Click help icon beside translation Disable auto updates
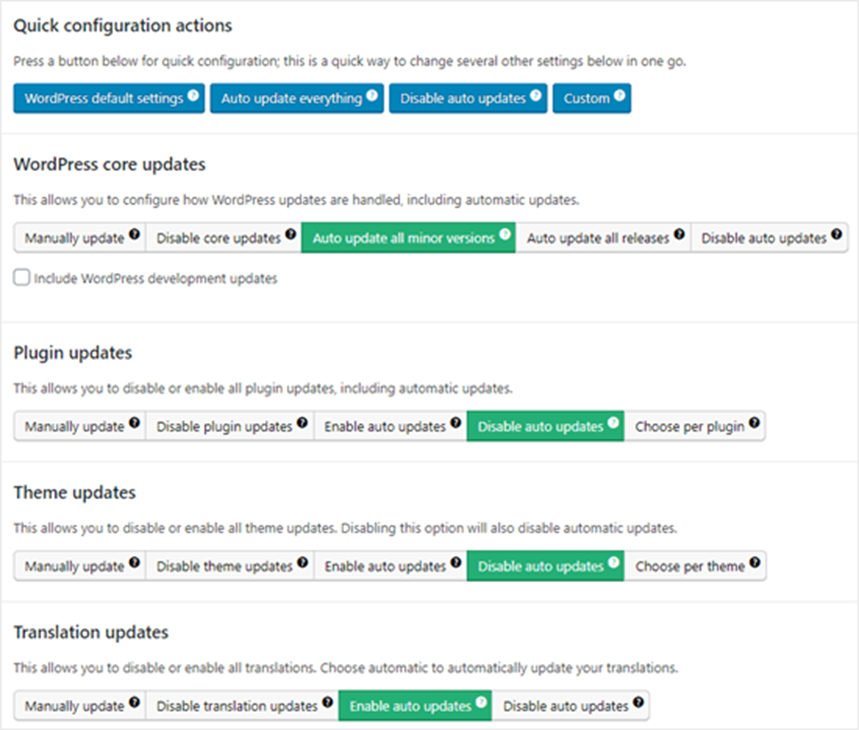859x730 pixels. coord(638,702)
